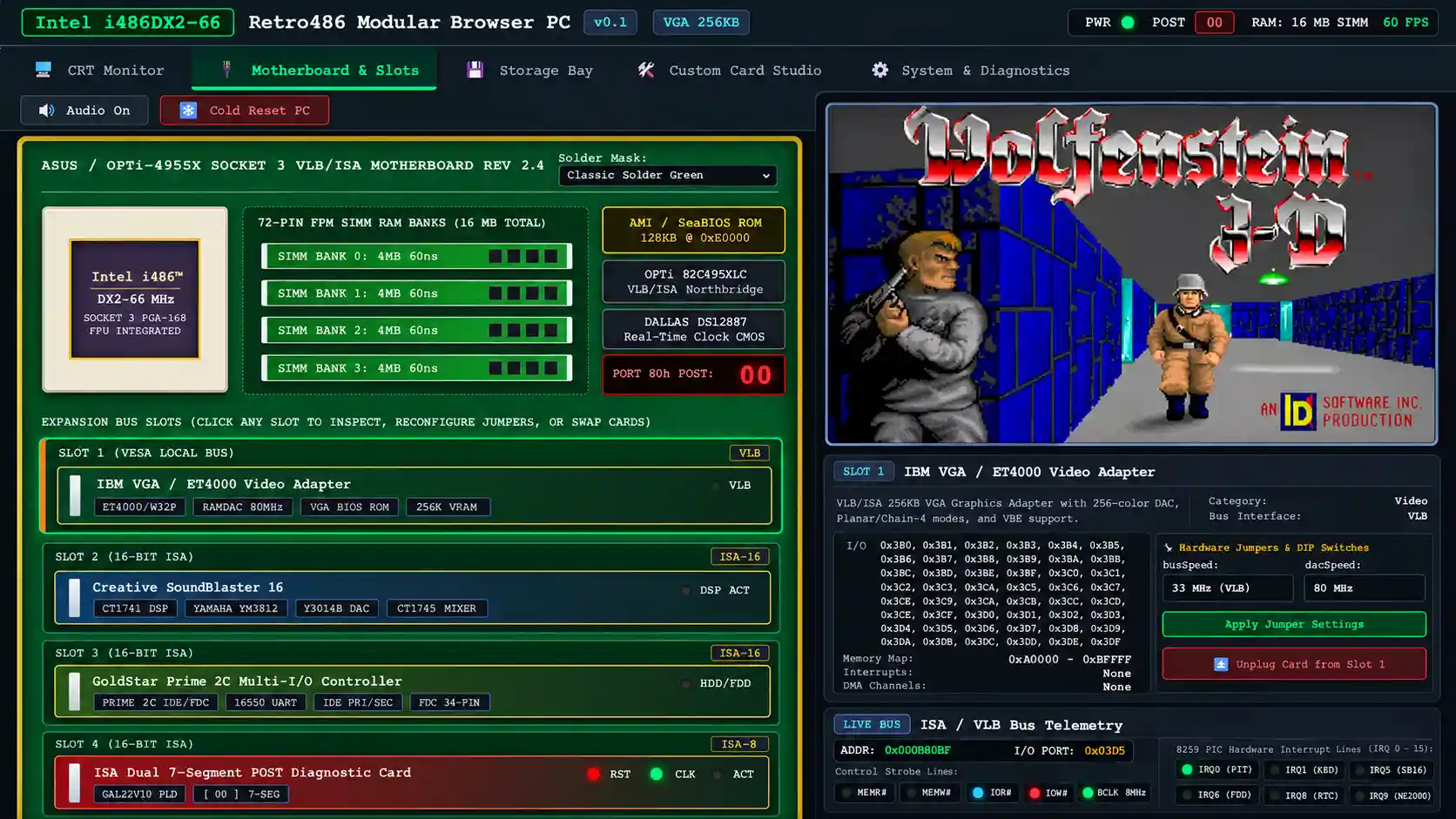The image size is (1456, 819).
Task: Select the SIMM BANK 2 memory module
Action: pos(416,330)
